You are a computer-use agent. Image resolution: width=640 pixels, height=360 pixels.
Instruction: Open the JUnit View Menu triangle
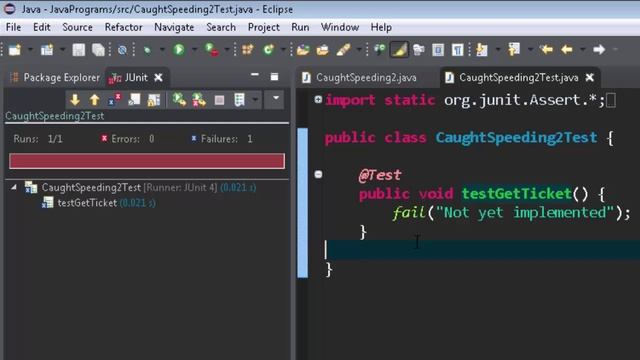point(276,98)
